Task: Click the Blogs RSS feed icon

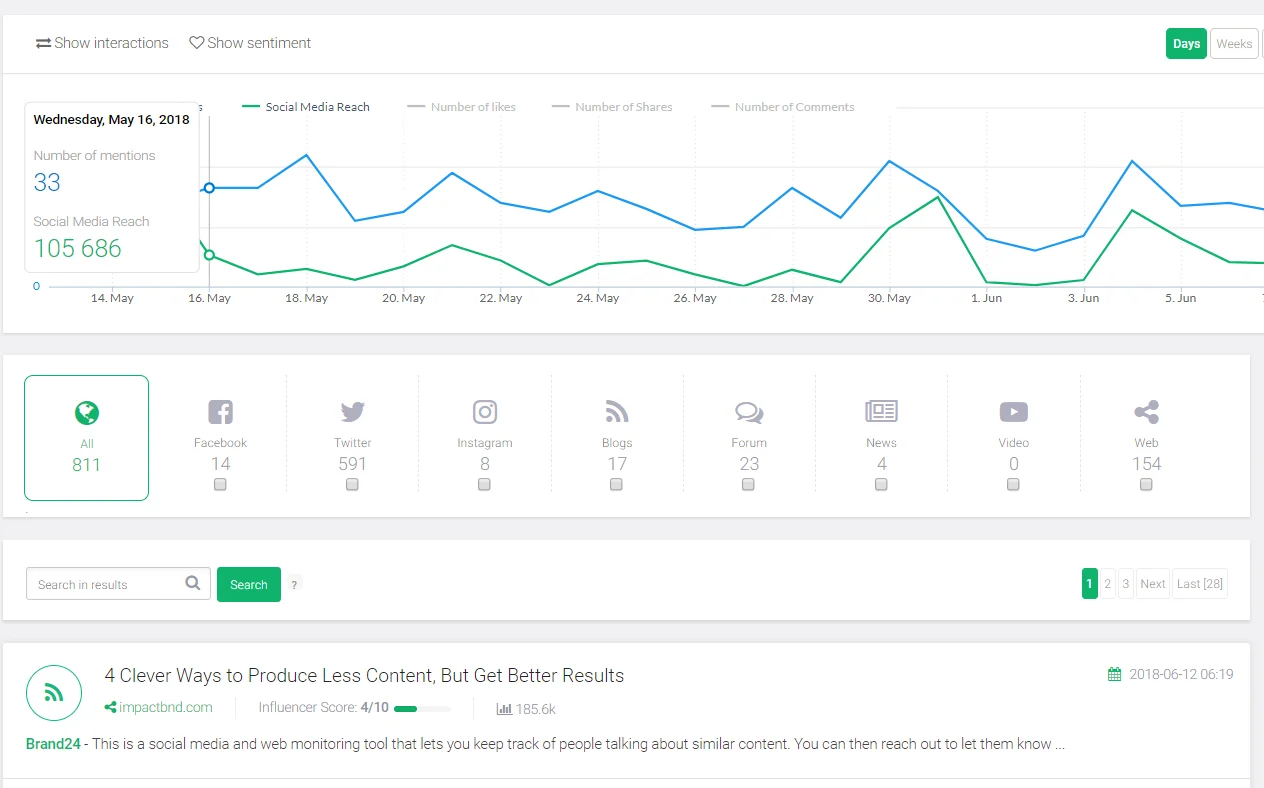Action: point(616,411)
